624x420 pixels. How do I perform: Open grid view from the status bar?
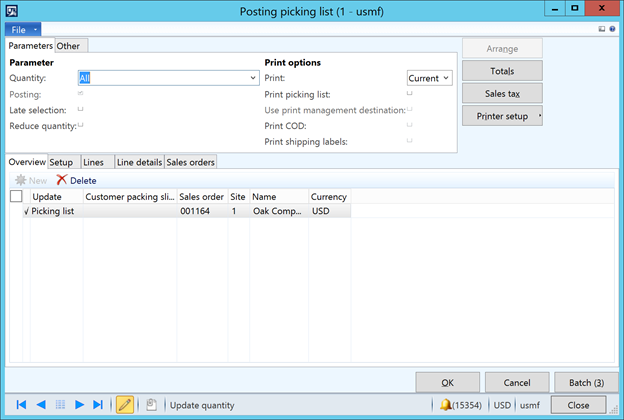click(x=60, y=405)
